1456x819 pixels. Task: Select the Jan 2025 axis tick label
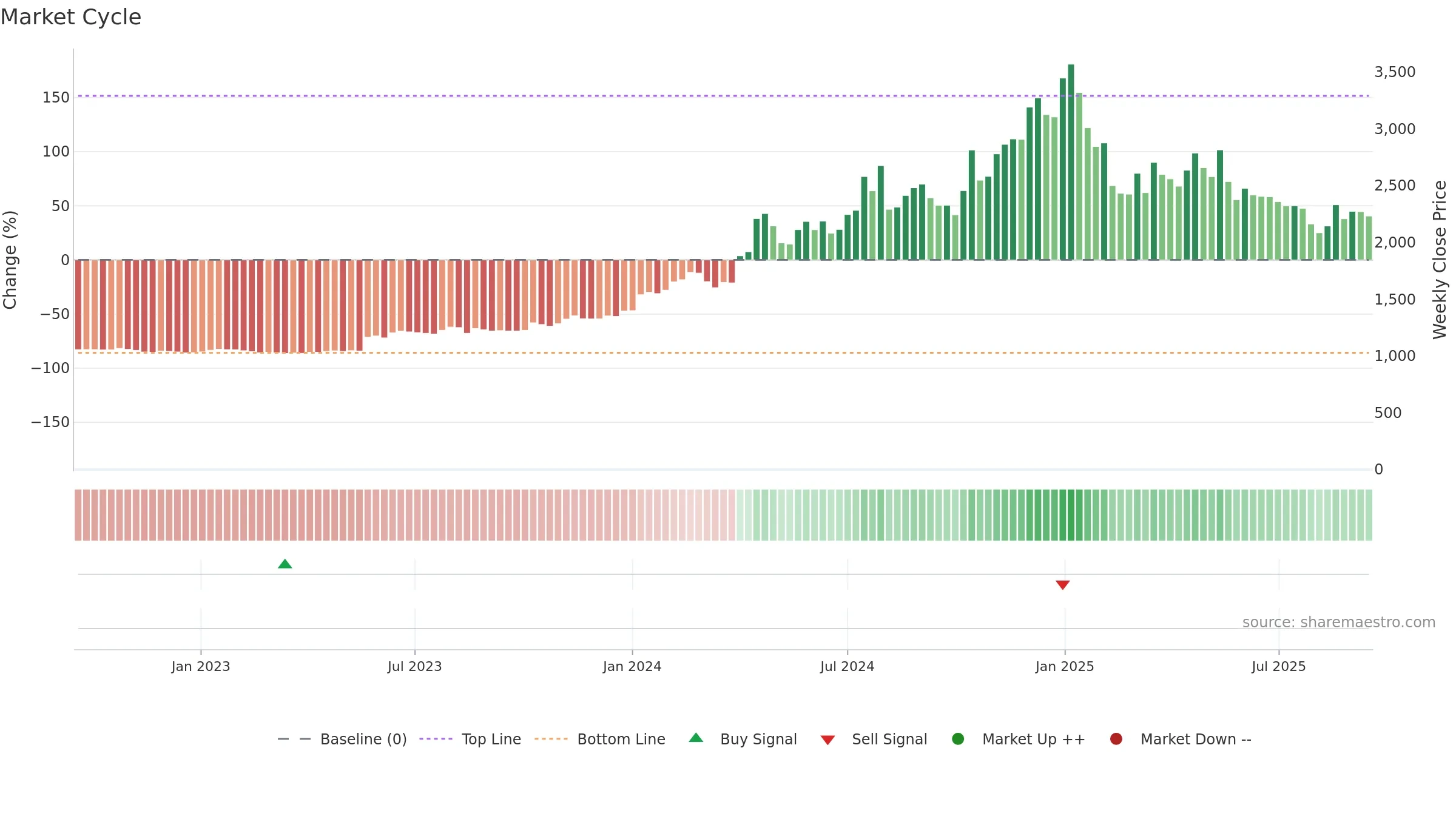point(1065,666)
